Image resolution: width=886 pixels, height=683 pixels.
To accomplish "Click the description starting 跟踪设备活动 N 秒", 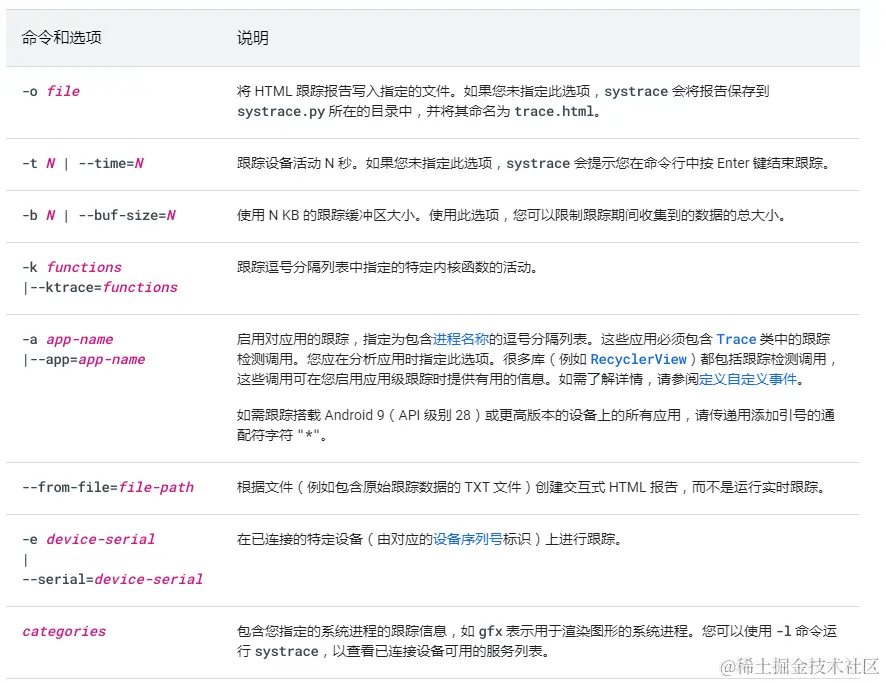I will point(535,163).
